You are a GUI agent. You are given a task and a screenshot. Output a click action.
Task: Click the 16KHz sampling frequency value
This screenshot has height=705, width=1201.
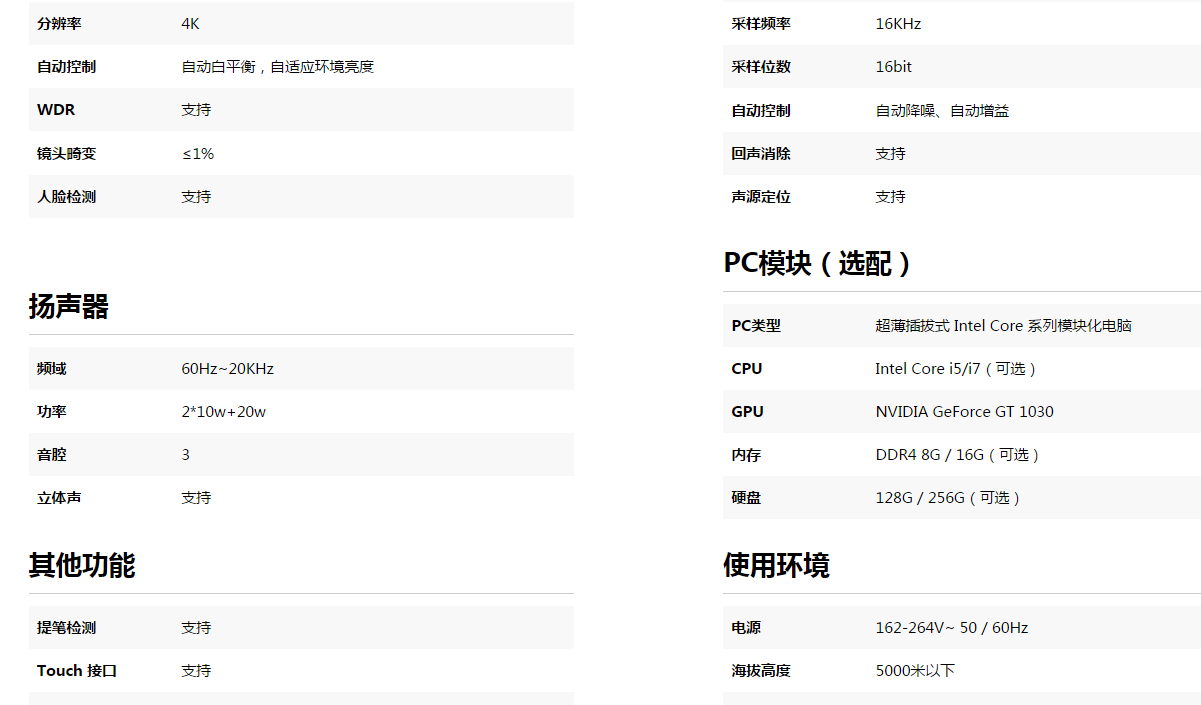(898, 24)
